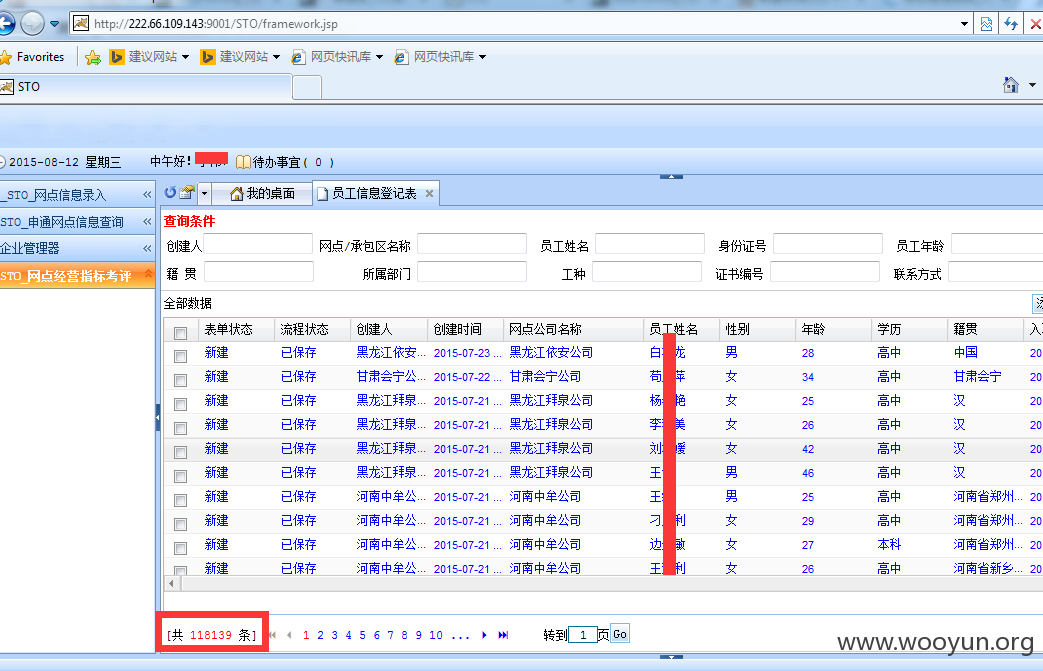Click the 身份证号 input field
Viewport: 1043px width, 671px height.
(828, 244)
